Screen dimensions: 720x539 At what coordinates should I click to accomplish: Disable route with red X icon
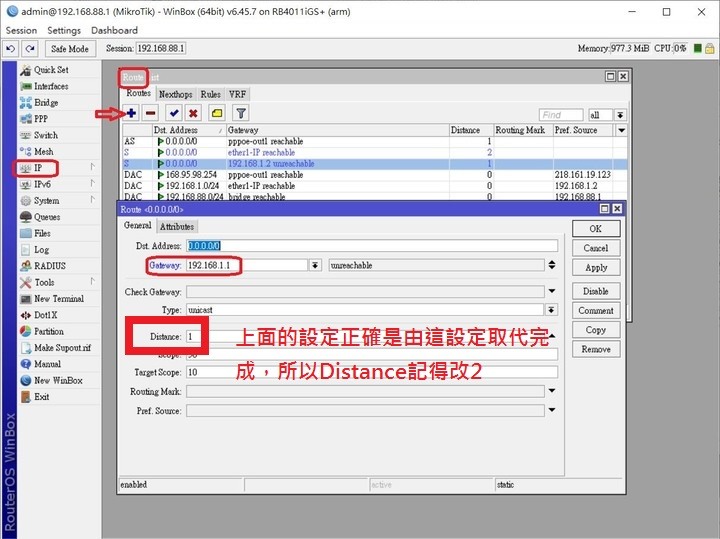coord(193,113)
